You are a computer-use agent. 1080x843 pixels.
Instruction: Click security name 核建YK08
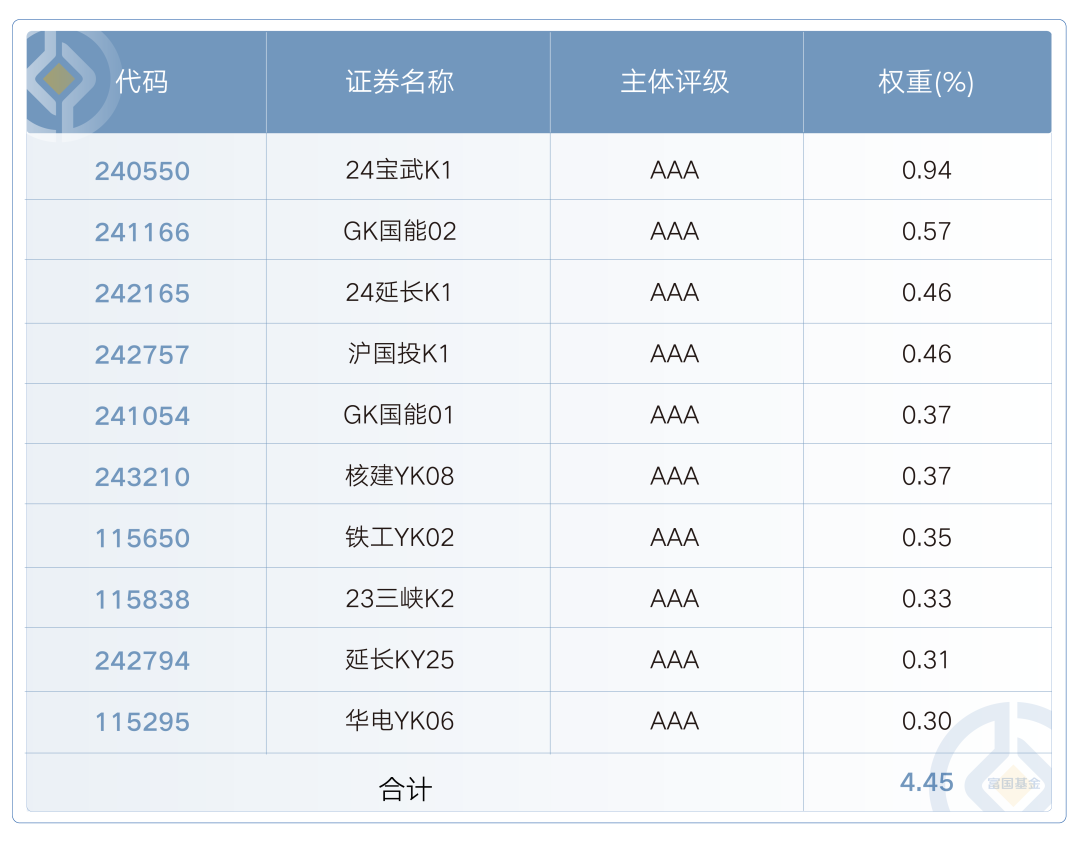pyautogui.click(x=399, y=477)
